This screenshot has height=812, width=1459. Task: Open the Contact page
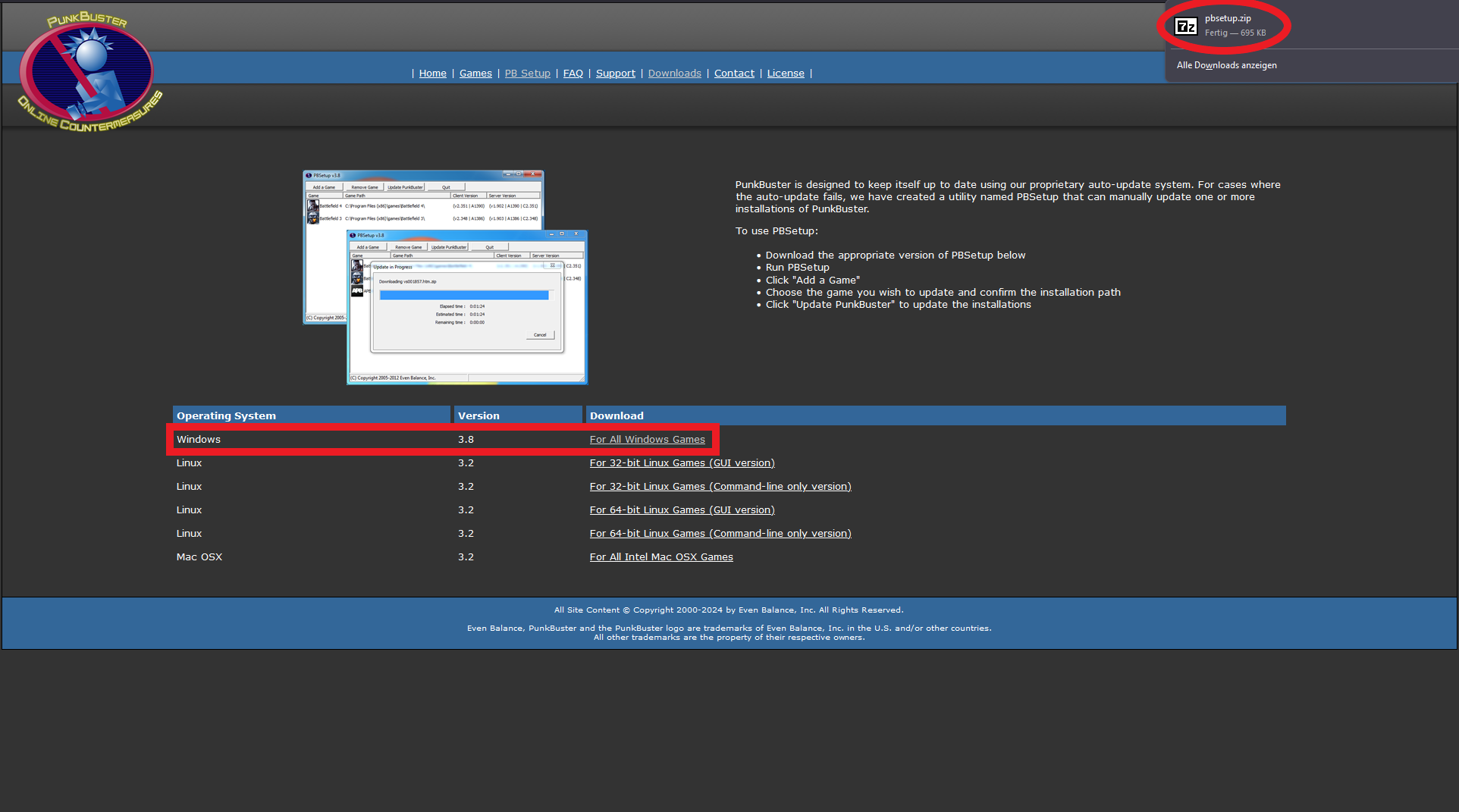(x=734, y=74)
